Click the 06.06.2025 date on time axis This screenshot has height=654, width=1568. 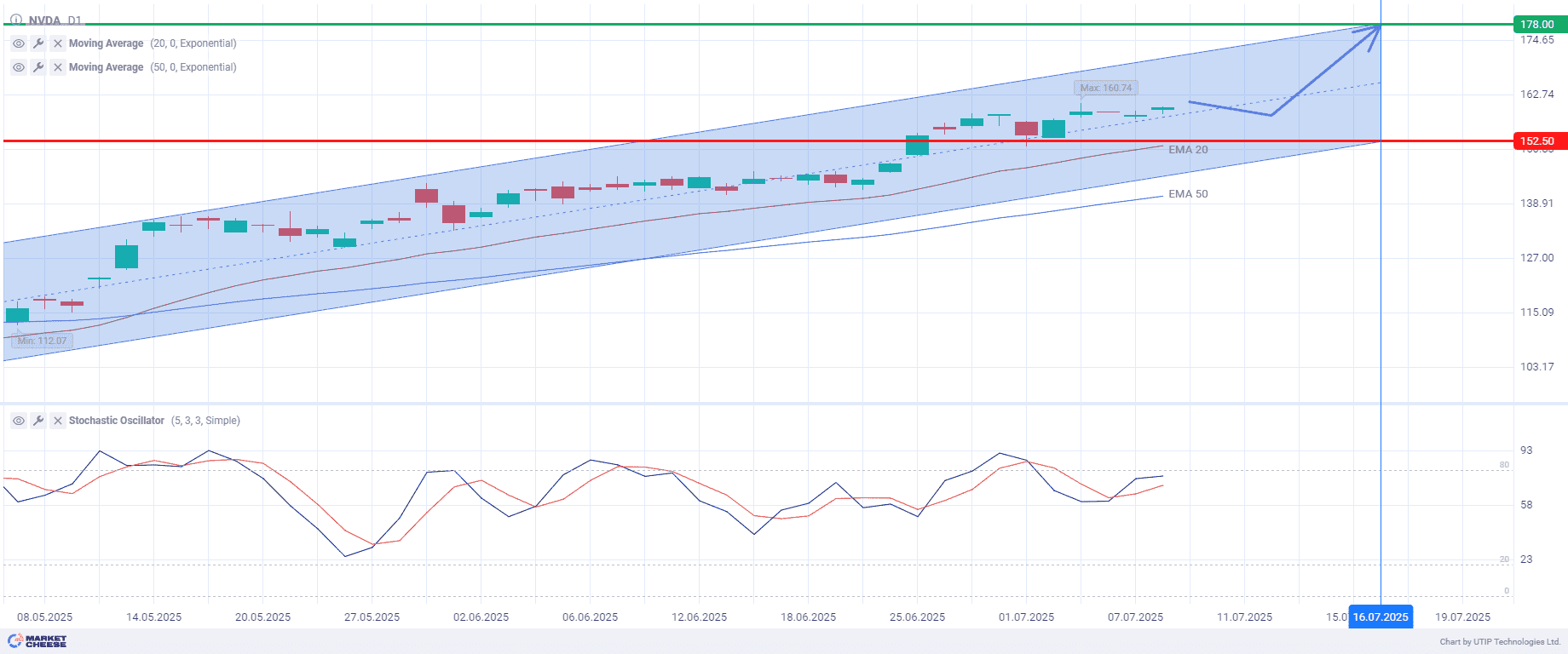tap(590, 617)
